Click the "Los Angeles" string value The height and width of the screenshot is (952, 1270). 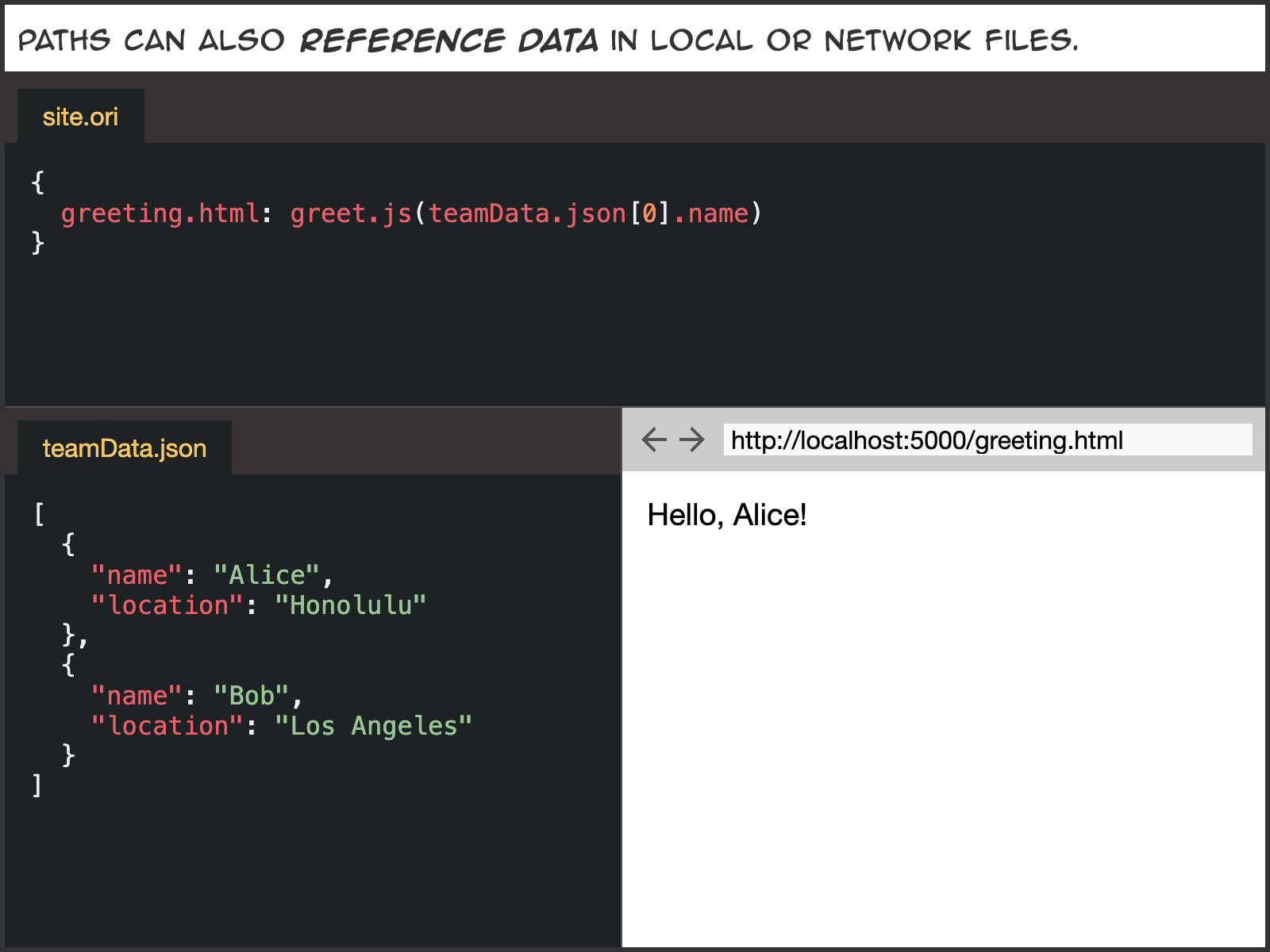(x=373, y=726)
